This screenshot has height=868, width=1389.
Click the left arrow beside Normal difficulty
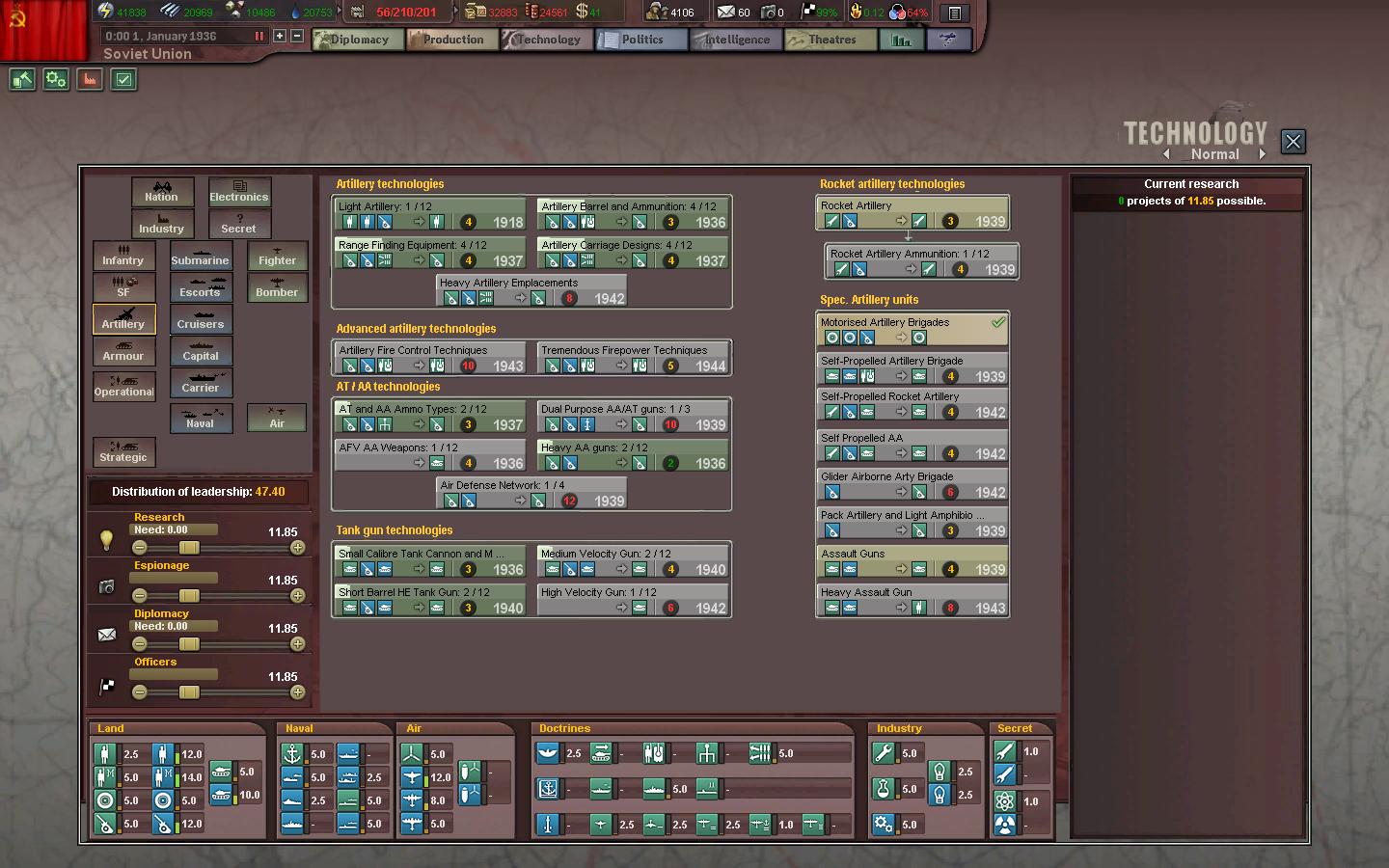coord(1166,154)
